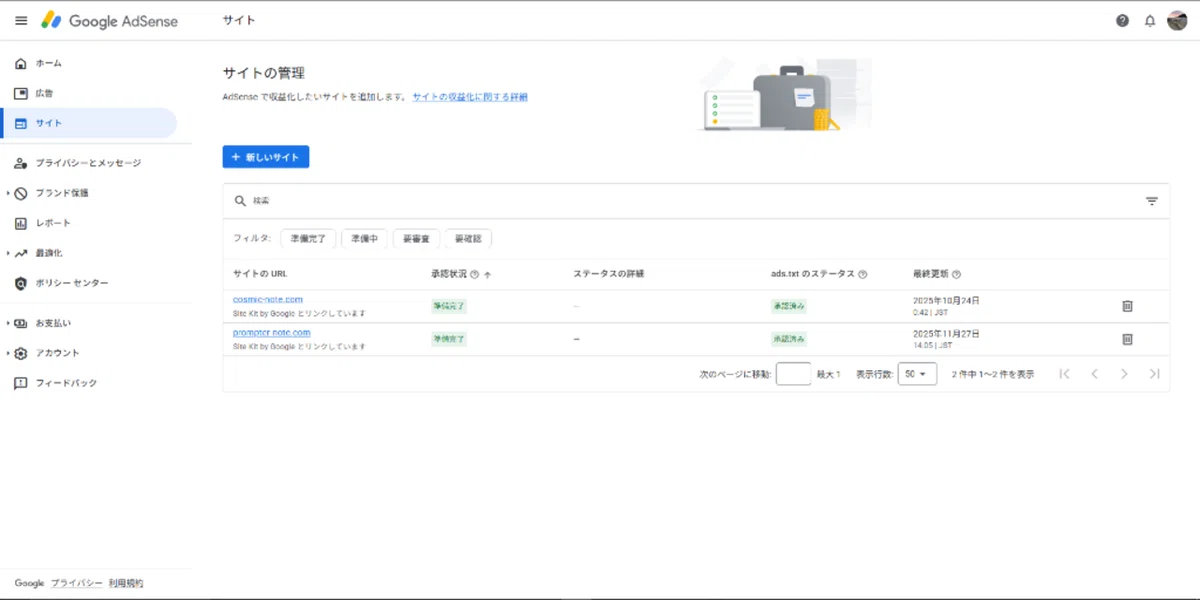
Task: Open the 利用規約 footer link
Action: point(126,583)
